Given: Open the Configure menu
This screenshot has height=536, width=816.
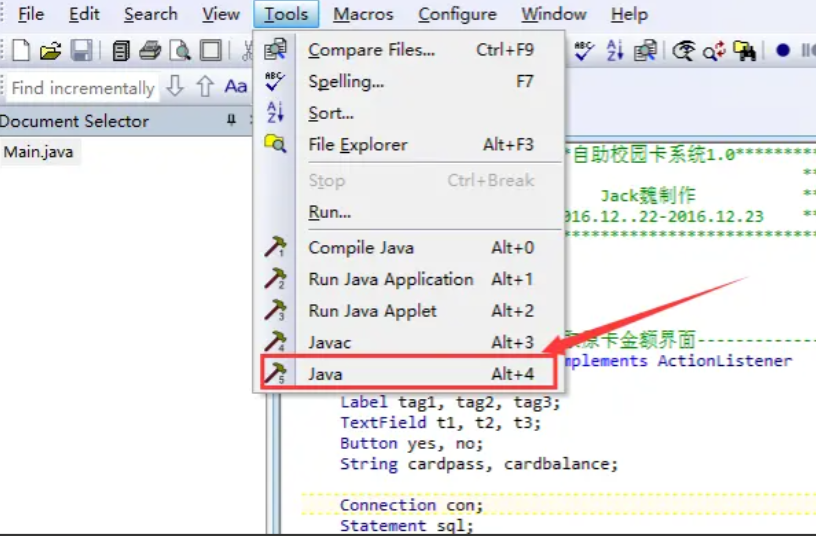Looking at the screenshot, I should (457, 14).
